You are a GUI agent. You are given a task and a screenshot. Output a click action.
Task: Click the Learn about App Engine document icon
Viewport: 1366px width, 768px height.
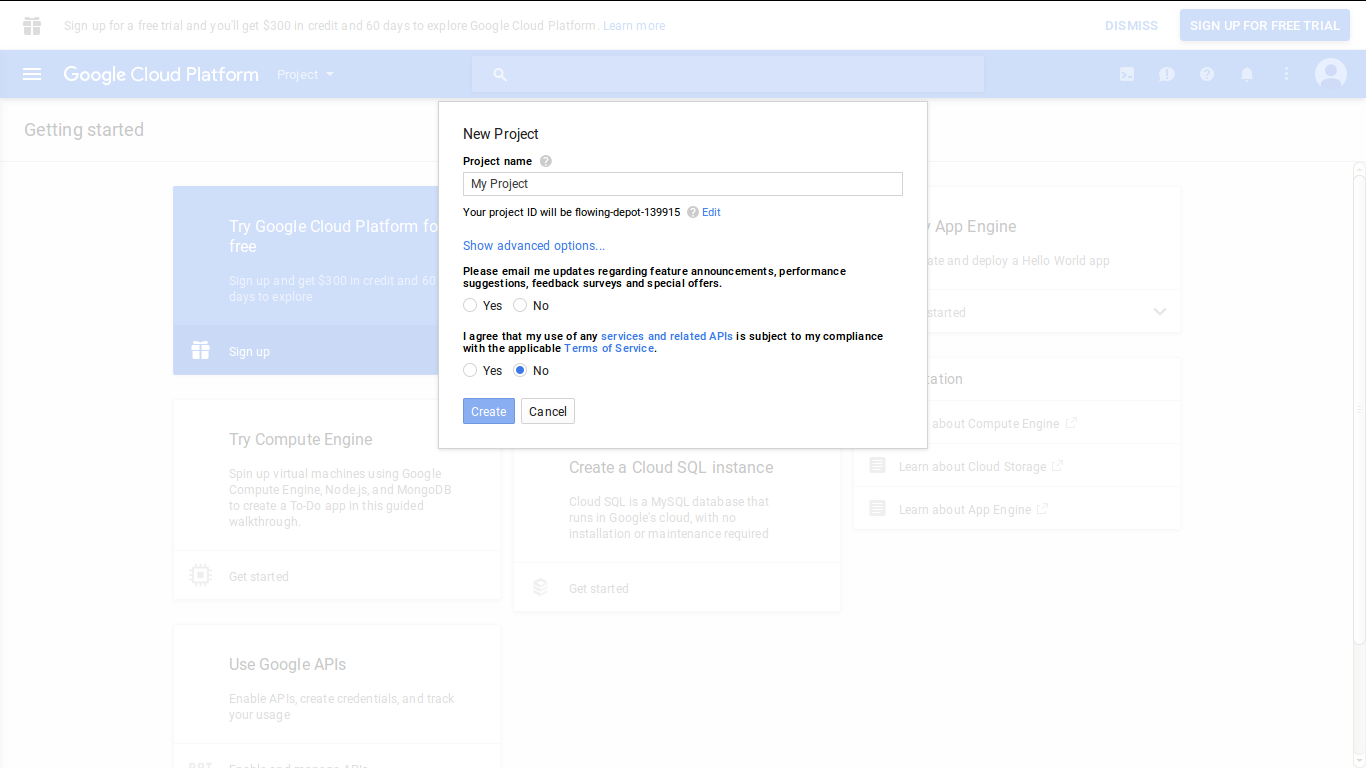coord(878,509)
